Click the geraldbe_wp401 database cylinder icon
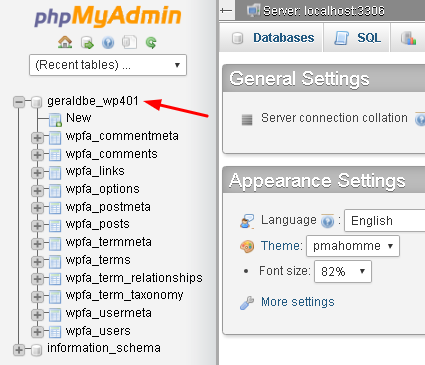The width and height of the screenshot is (425, 365). point(37,102)
